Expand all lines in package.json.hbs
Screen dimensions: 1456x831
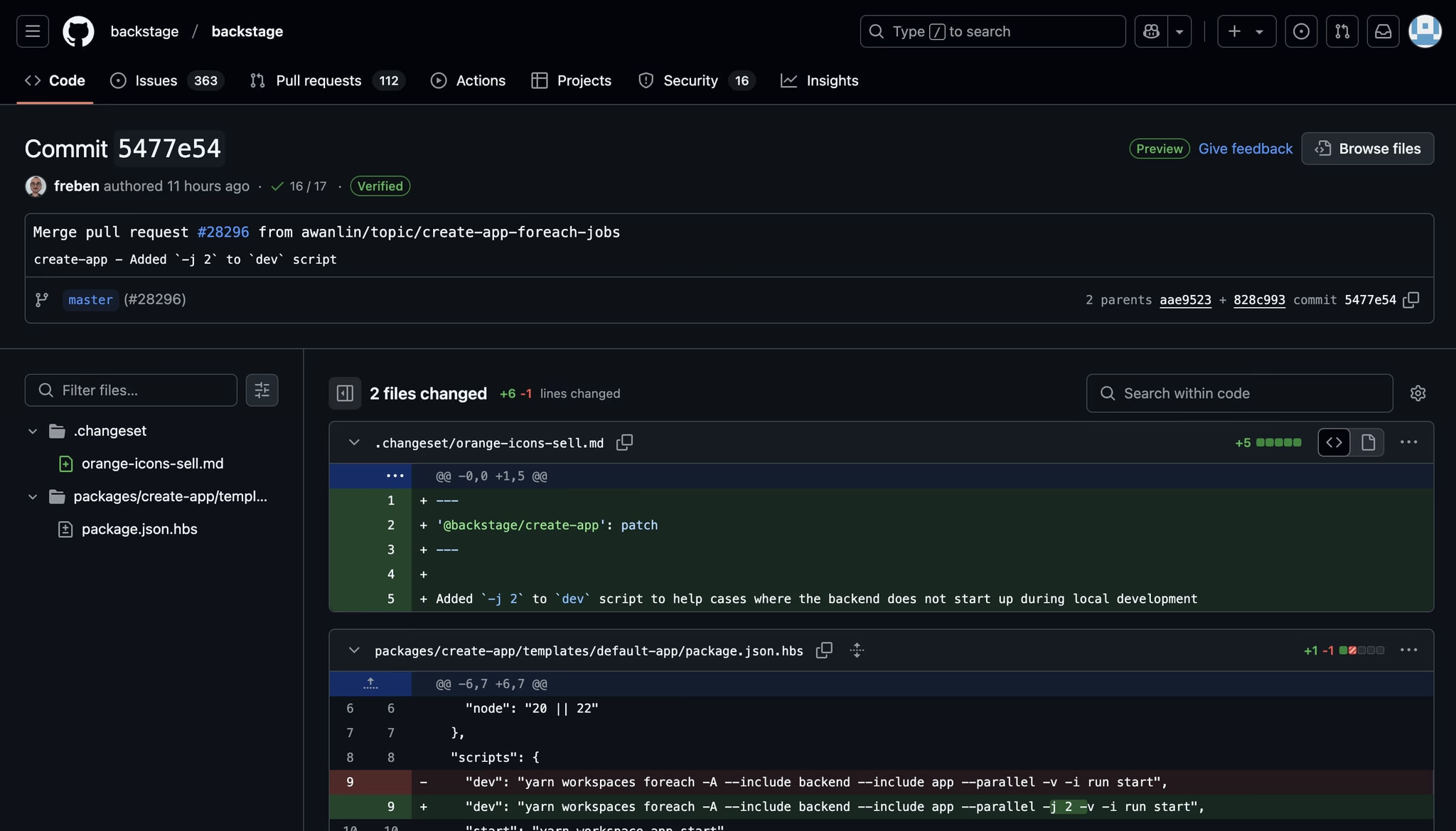tap(857, 650)
